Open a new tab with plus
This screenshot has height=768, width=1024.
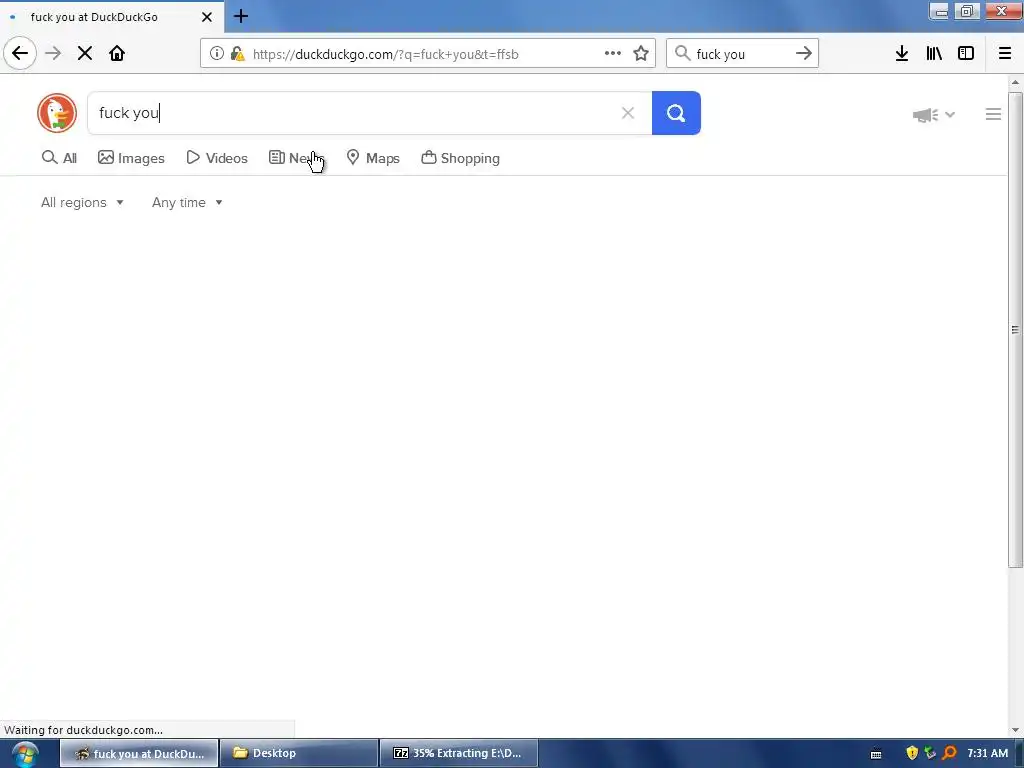(x=241, y=16)
